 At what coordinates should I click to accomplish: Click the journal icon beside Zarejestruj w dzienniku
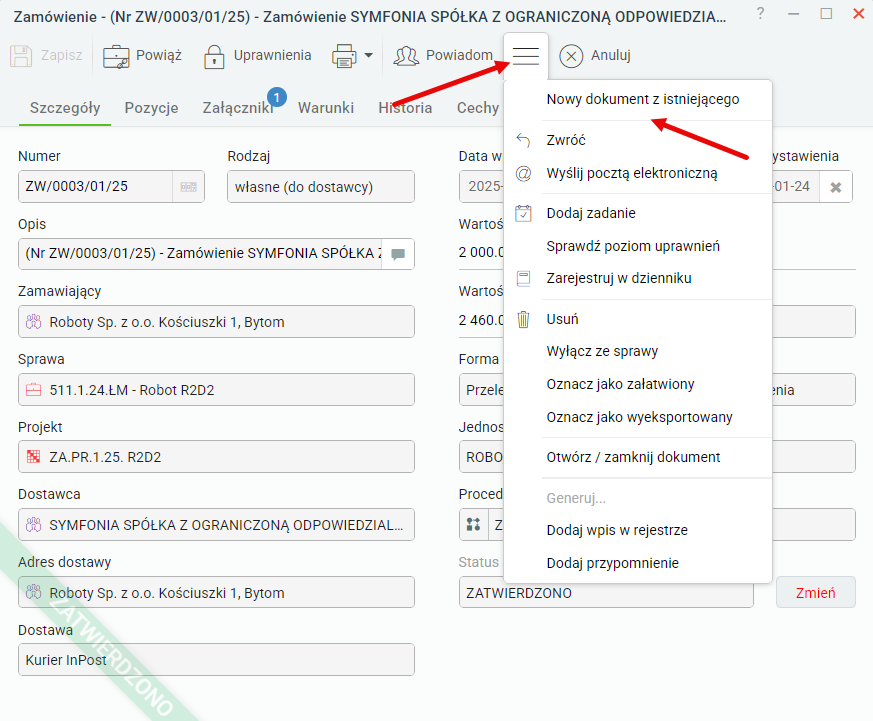point(523,278)
